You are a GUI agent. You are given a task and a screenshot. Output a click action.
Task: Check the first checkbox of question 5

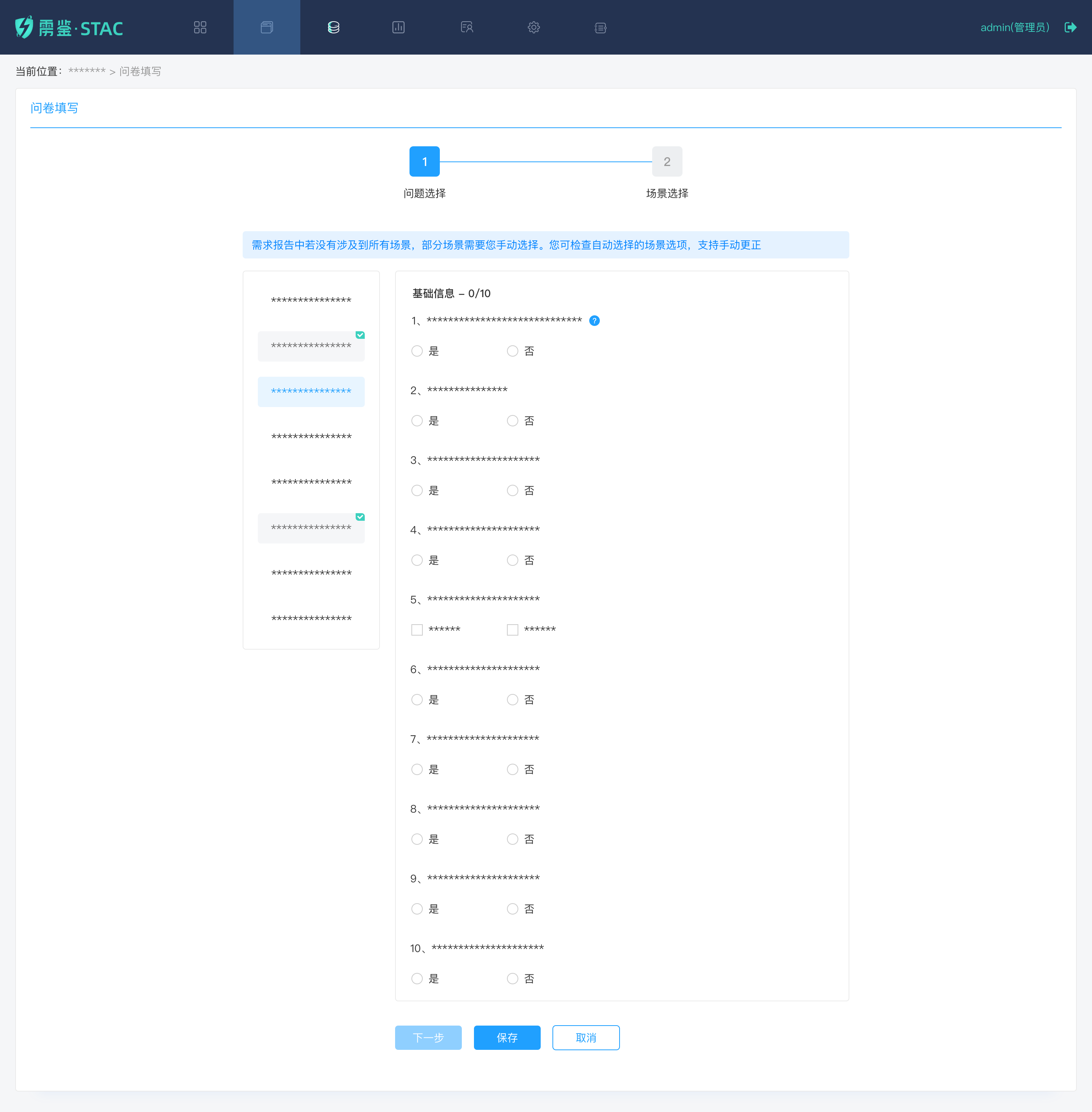pos(417,630)
